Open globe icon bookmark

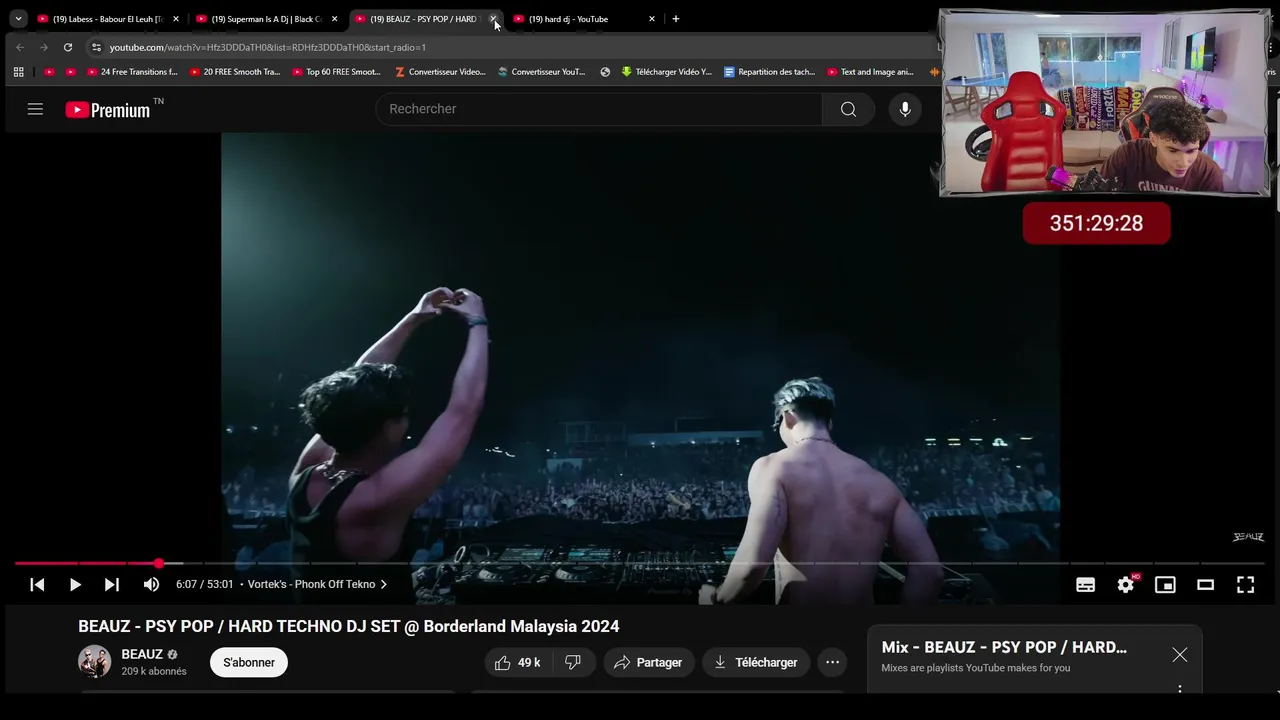point(605,72)
